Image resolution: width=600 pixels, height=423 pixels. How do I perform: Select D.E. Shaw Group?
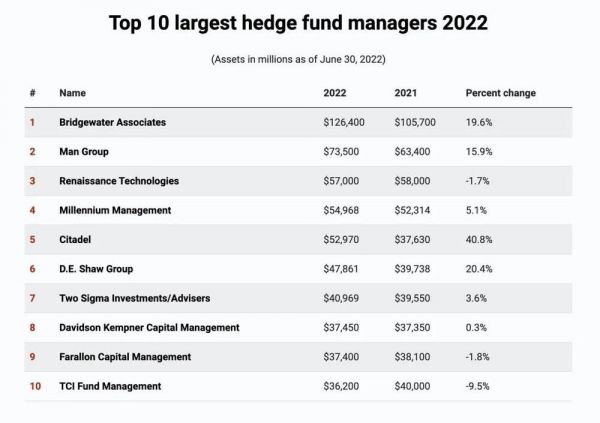(x=96, y=269)
